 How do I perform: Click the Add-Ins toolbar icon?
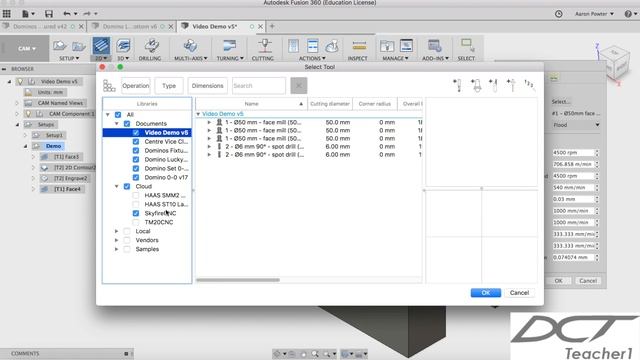click(435, 45)
